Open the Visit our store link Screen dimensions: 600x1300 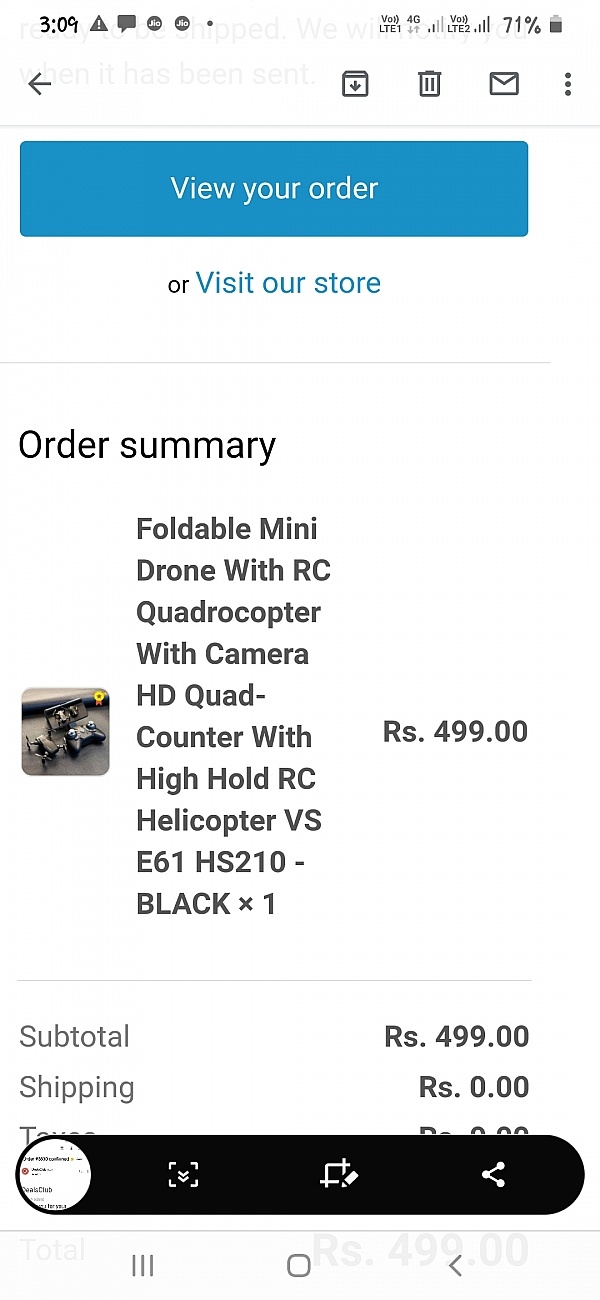pyautogui.click(x=288, y=283)
